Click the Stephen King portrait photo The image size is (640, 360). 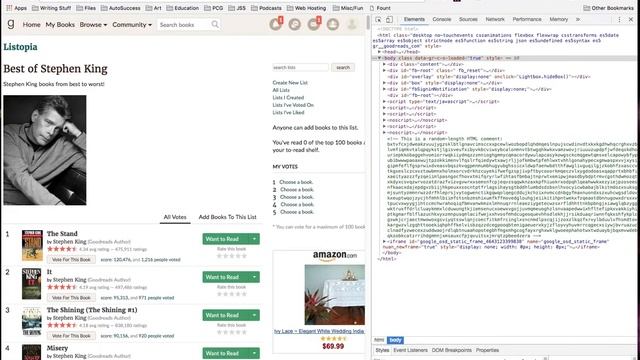click(x=45, y=150)
